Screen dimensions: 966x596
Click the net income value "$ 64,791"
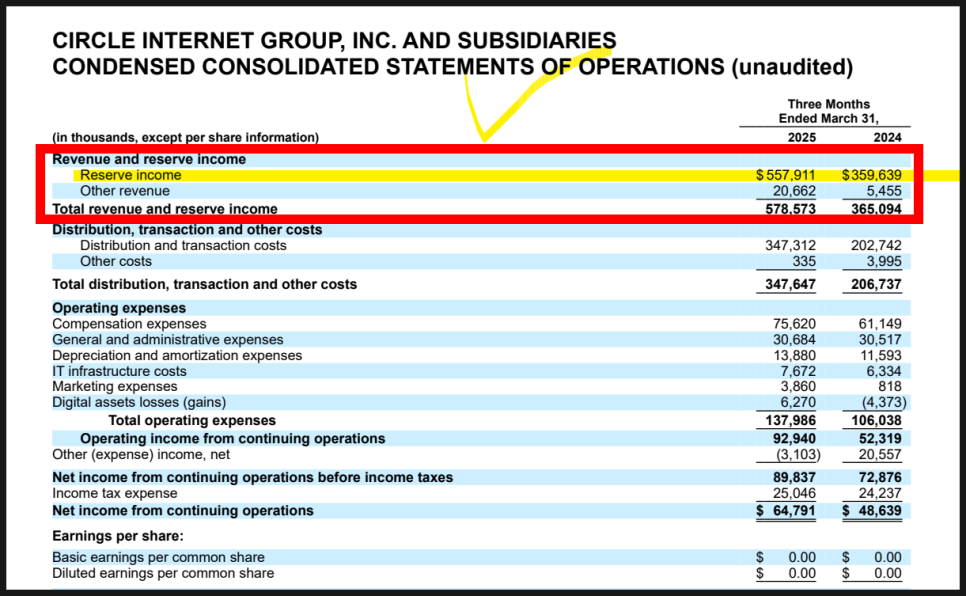click(786, 511)
